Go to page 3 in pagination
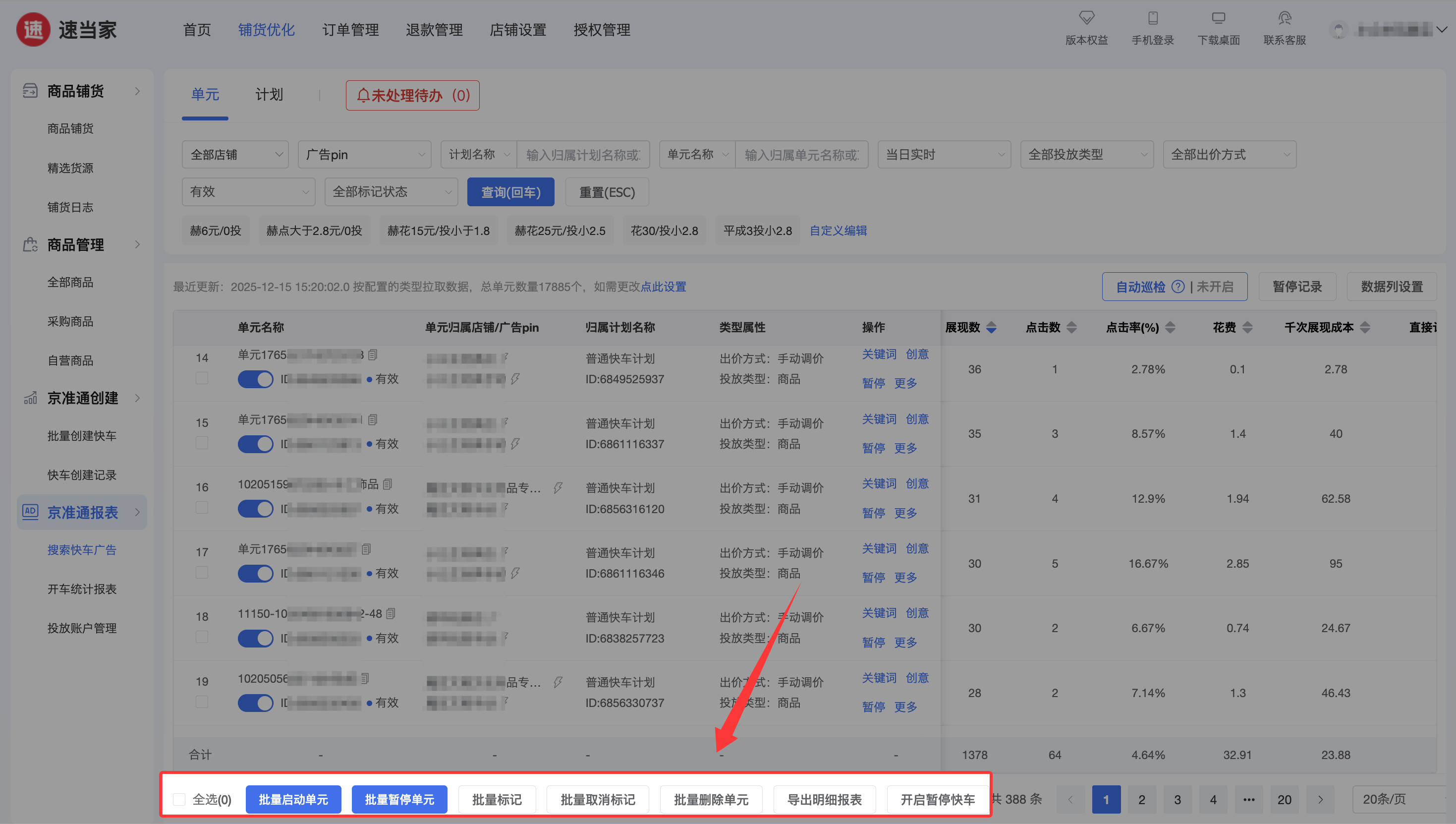Screen dimensions: 1456x824 [x=1177, y=799]
